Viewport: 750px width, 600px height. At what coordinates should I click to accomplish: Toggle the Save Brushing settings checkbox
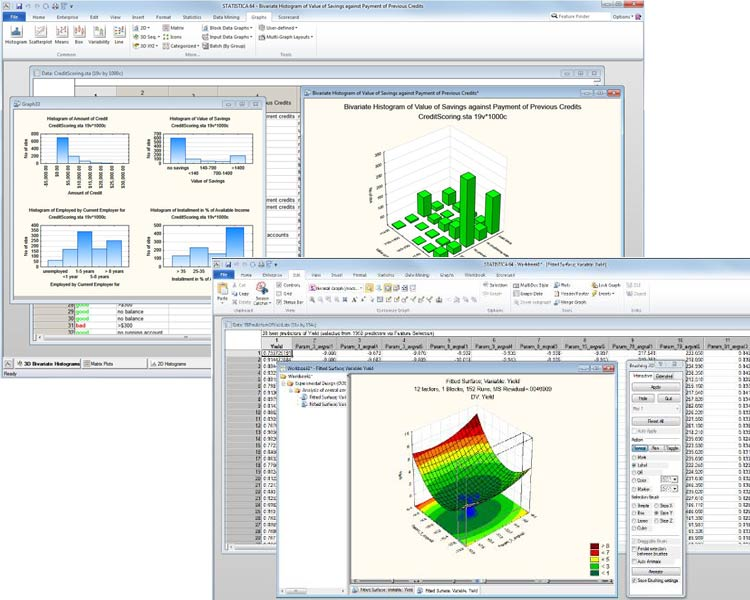[635, 580]
